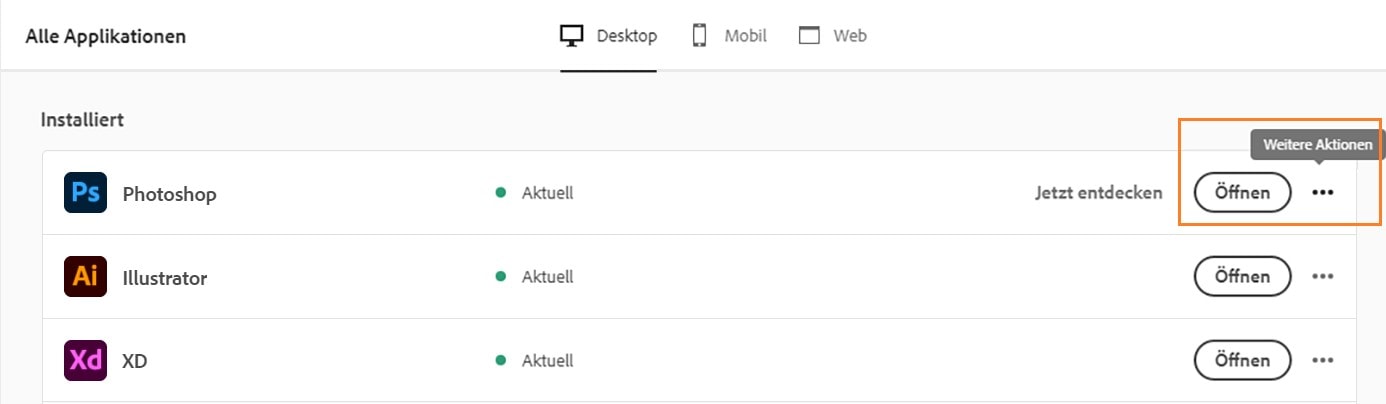Open more actions for Photoshop
1386x404 pixels.
pyautogui.click(x=1322, y=193)
